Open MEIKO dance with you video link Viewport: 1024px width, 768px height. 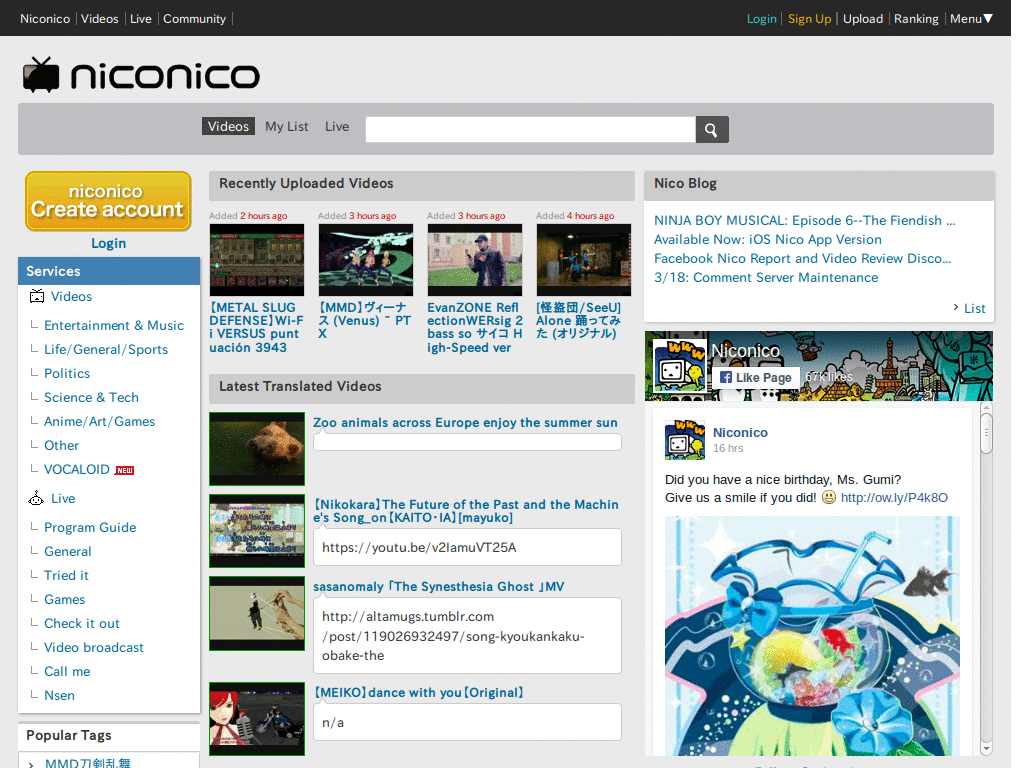pyautogui.click(x=419, y=692)
